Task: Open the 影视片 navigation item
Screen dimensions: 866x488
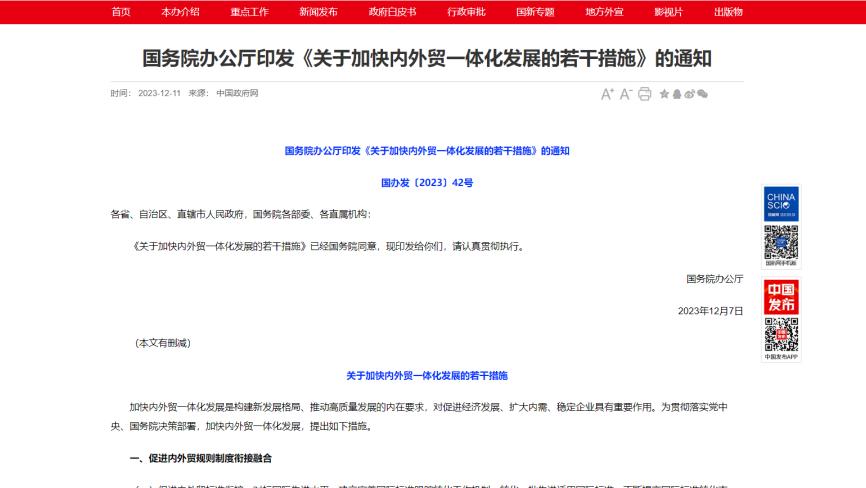Action: 668,12
